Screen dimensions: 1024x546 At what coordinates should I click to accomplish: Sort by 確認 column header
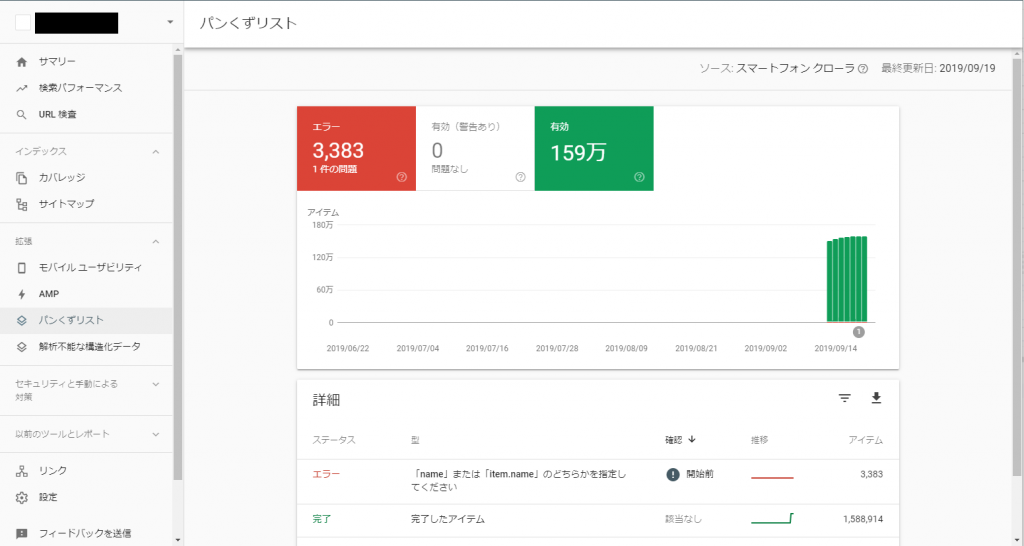(x=673, y=440)
